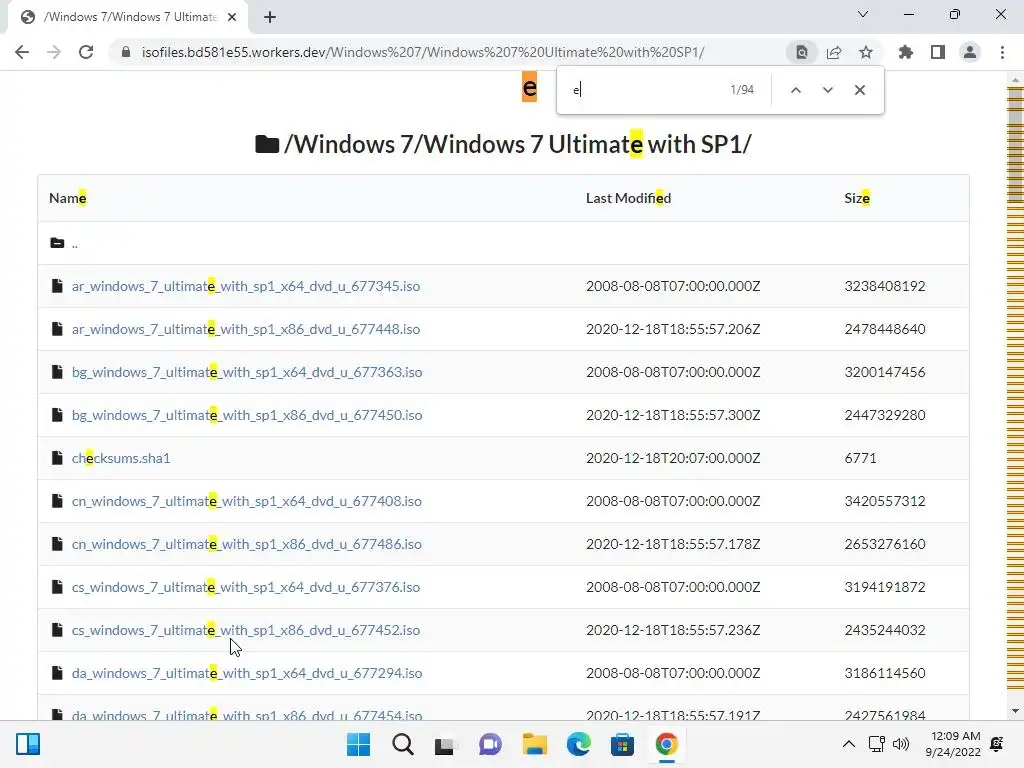Open Windows Widgets panel
Viewport: 1024px width, 768px height.
tap(28, 744)
